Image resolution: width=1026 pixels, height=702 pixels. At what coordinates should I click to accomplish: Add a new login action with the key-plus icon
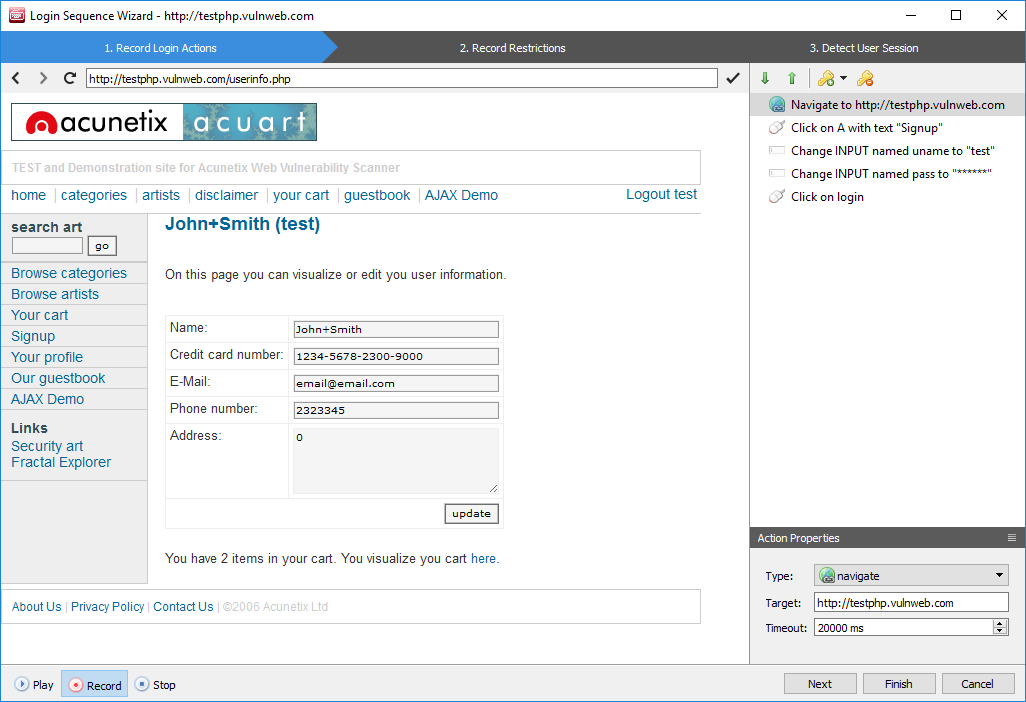click(826, 78)
